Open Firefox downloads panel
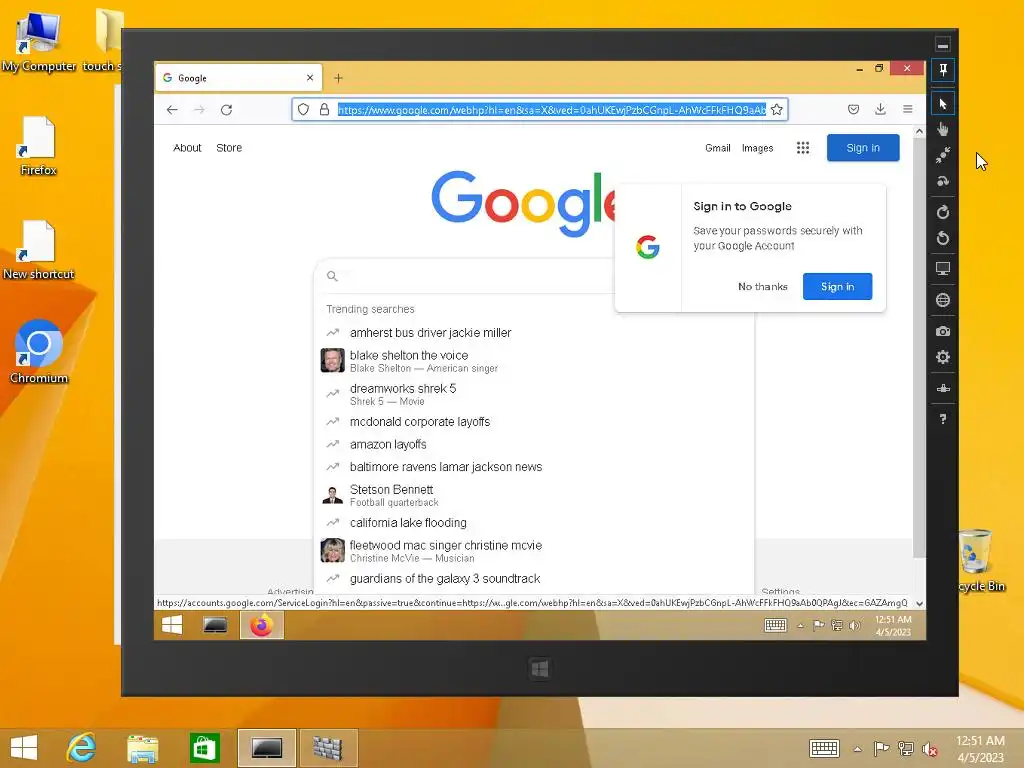1024x768 pixels. [880, 109]
